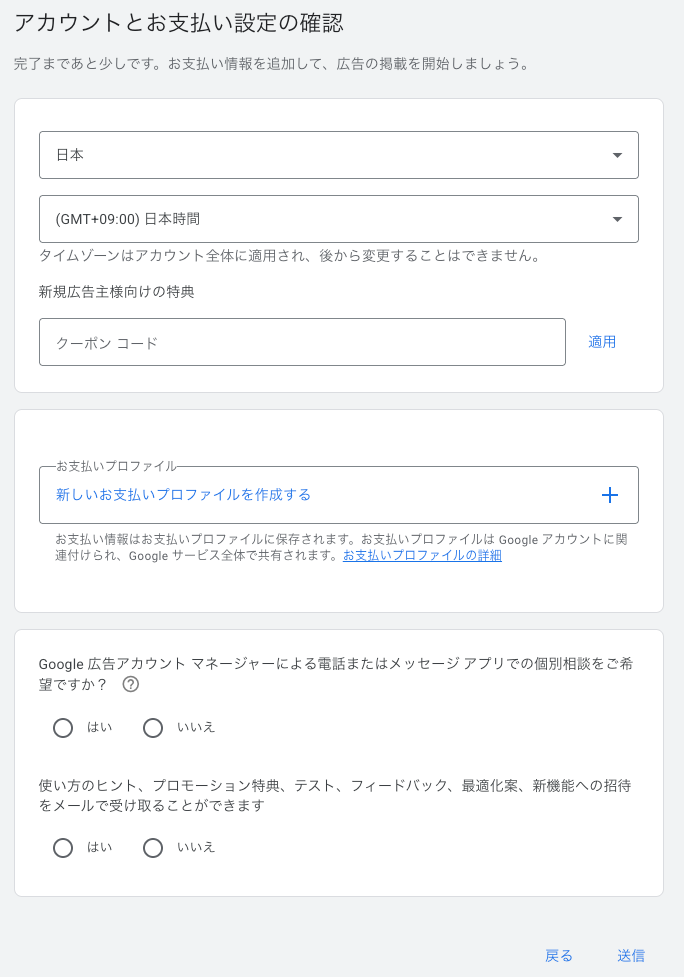684x977 pixels.
Task: Select いいえ to decline promotional emails
Action: point(153,847)
